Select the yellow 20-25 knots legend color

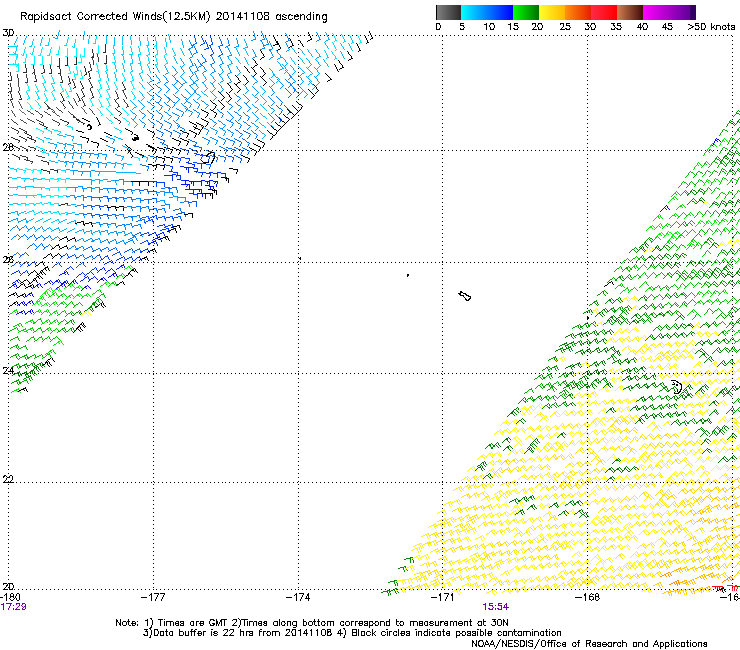point(552,12)
